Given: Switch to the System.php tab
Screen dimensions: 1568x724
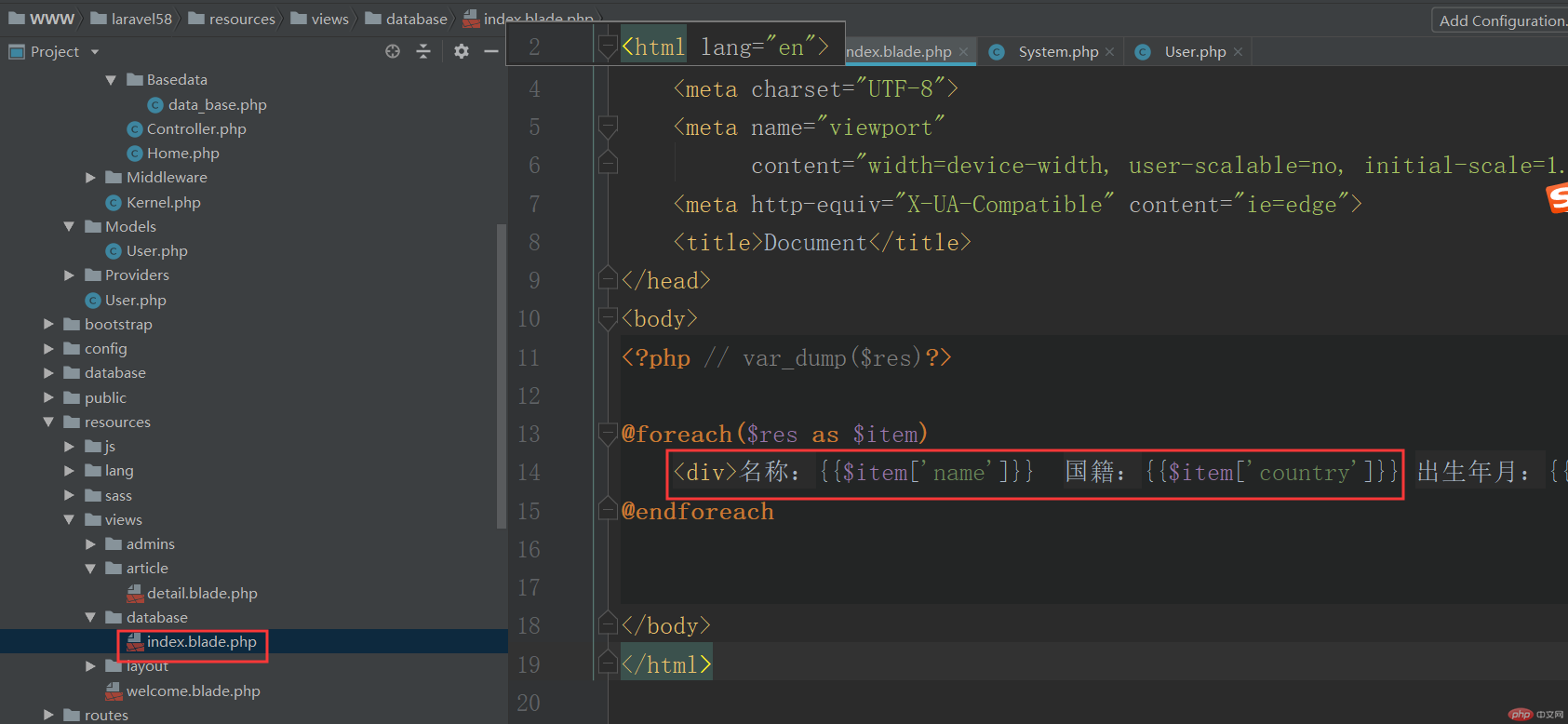Looking at the screenshot, I should (x=1058, y=52).
